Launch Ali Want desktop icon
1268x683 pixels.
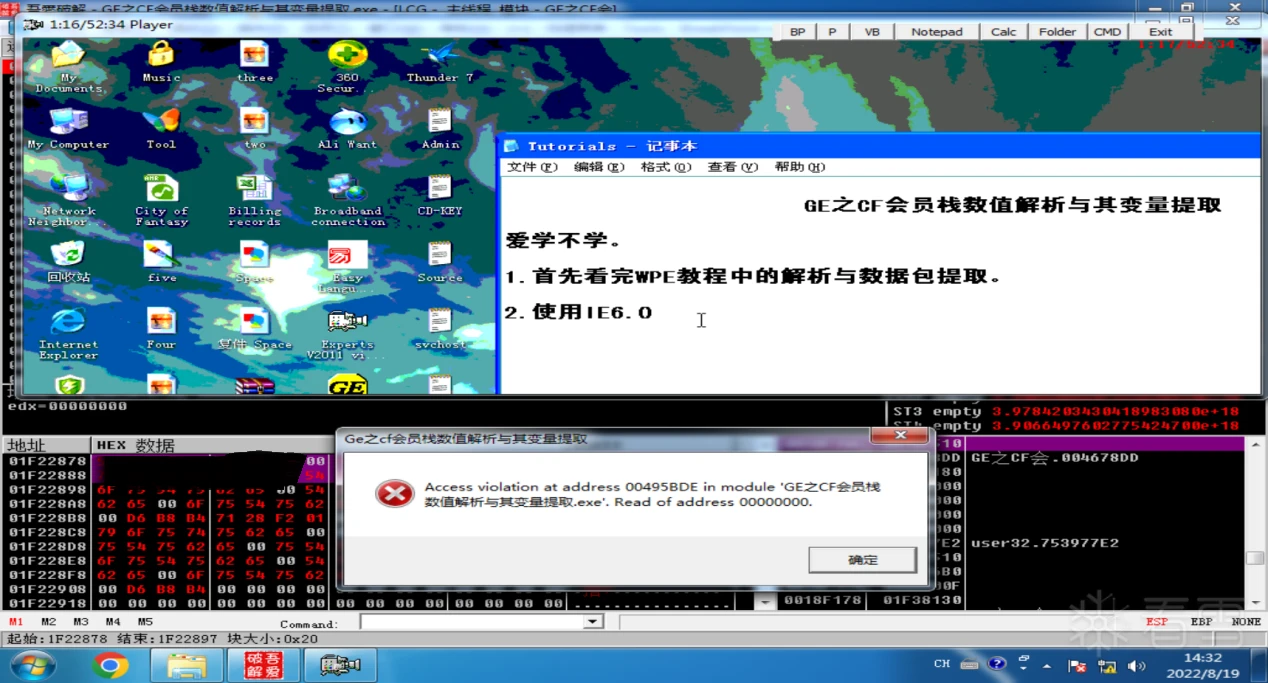point(347,128)
